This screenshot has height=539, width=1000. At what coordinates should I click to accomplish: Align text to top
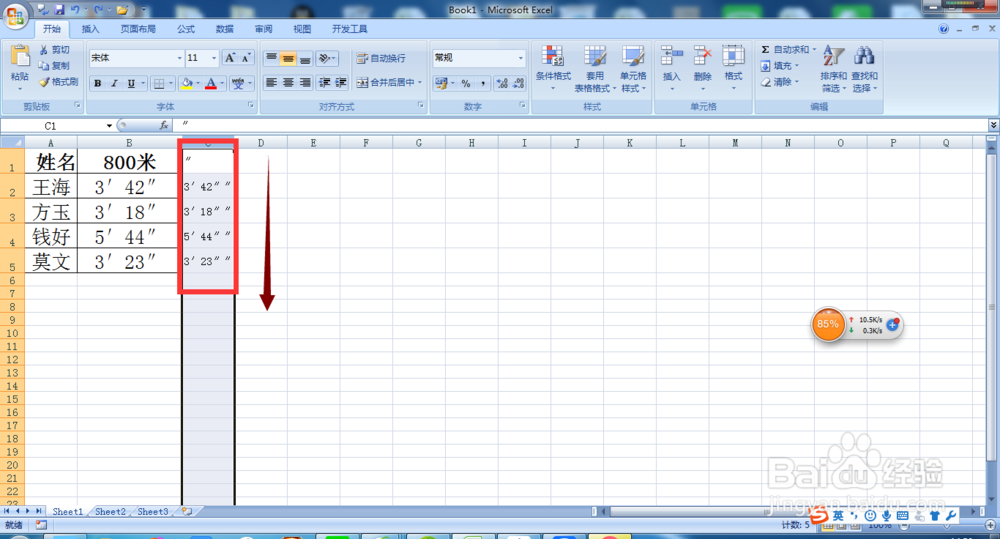[272, 58]
